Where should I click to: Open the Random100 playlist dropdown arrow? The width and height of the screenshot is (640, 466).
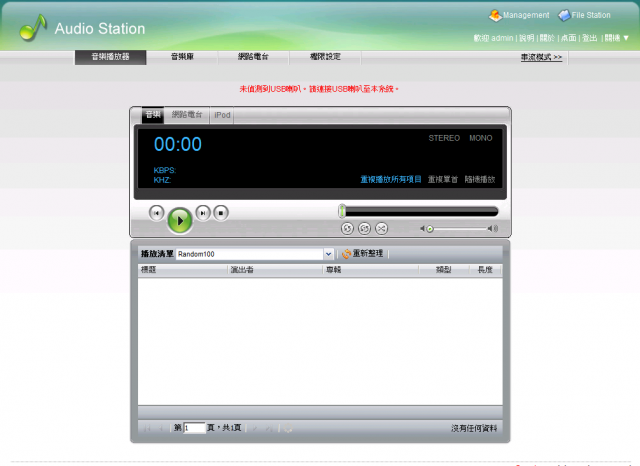point(329,254)
